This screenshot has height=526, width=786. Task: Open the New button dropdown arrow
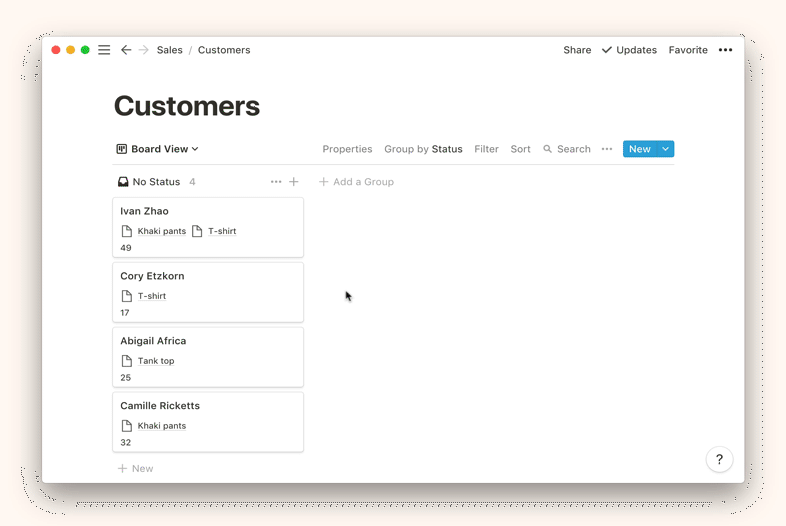coord(666,149)
